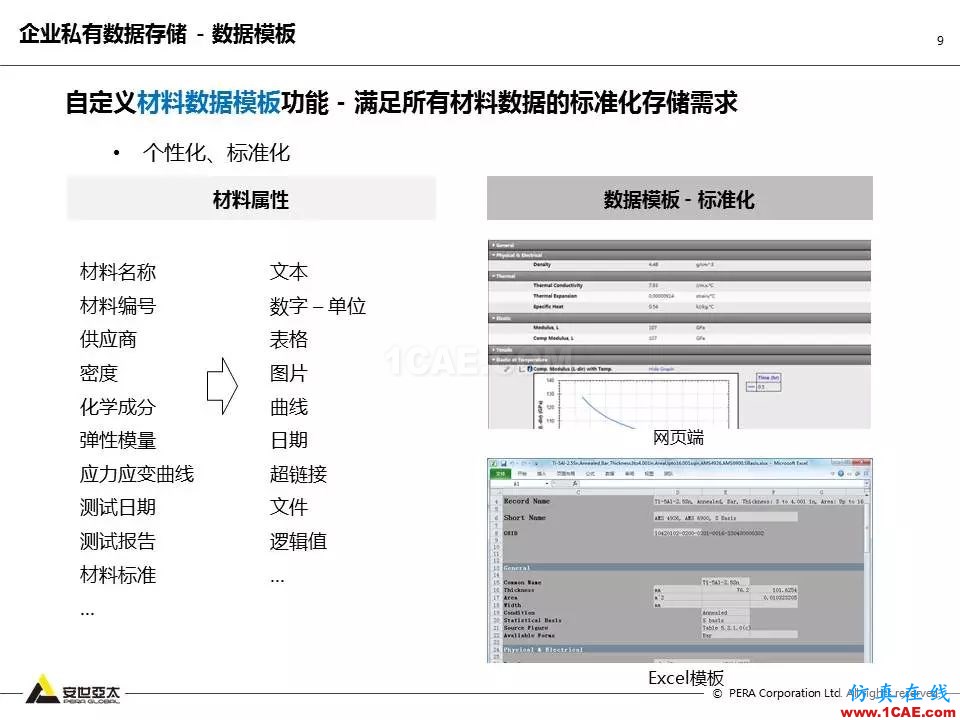Click the 测试报告 list item
960x720 pixels.
(118, 541)
